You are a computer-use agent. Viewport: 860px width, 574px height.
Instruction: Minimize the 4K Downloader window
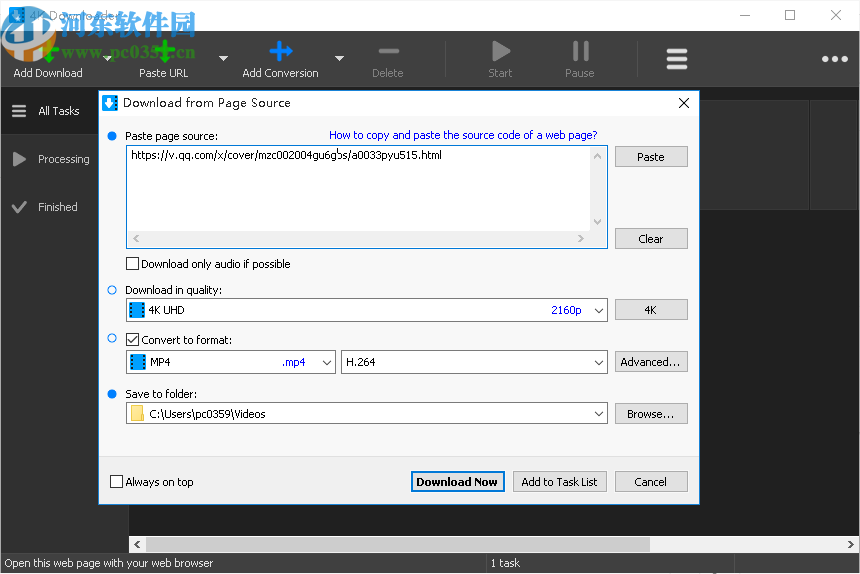pos(745,15)
